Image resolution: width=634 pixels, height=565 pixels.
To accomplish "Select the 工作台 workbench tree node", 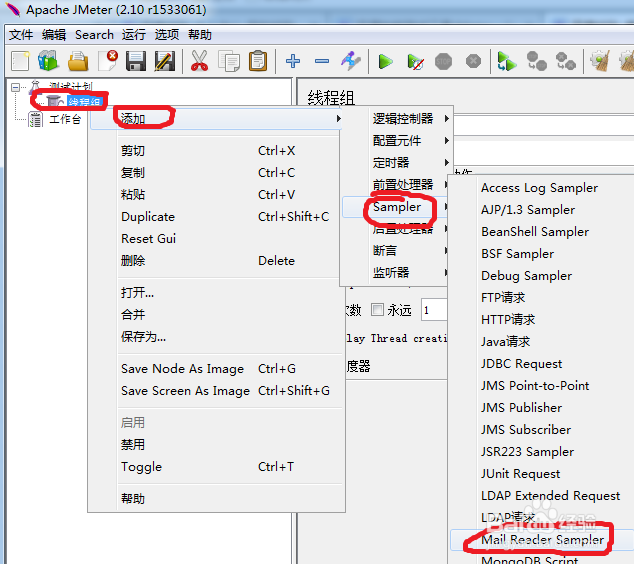I will click(x=65, y=119).
